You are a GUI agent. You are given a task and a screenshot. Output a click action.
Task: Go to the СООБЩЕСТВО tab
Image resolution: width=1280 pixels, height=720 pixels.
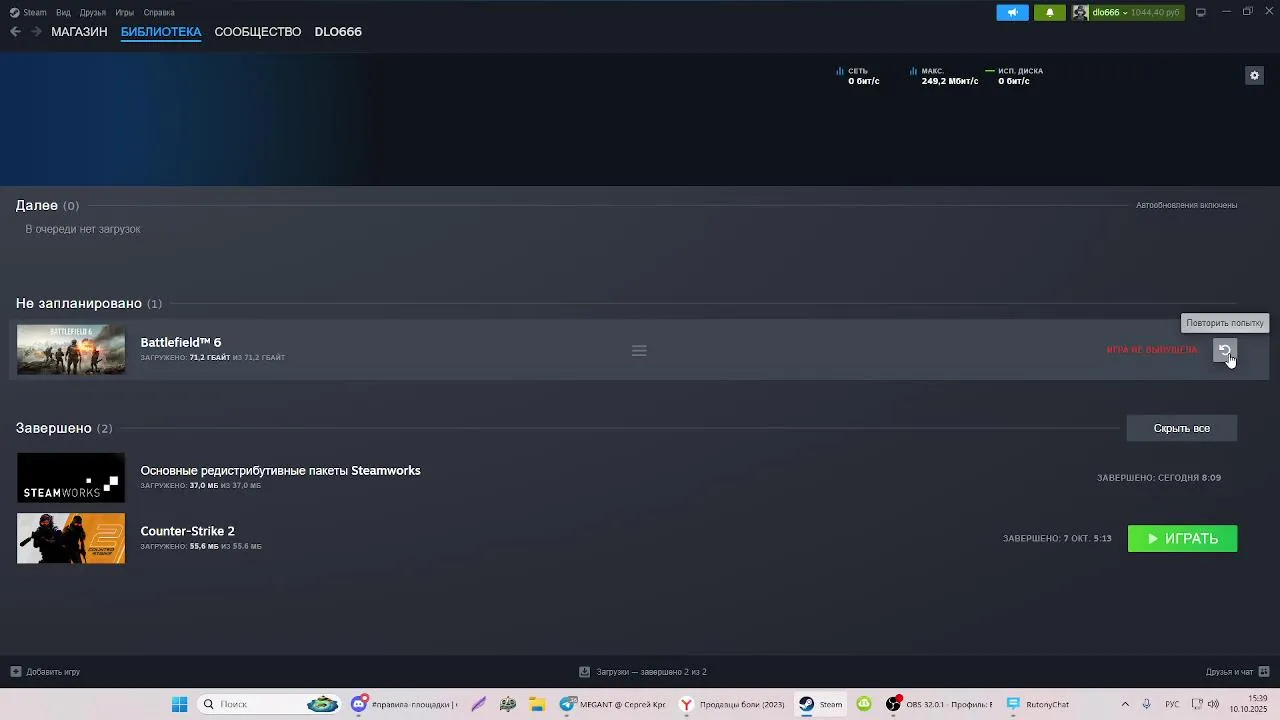pyautogui.click(x=258, y=32)
